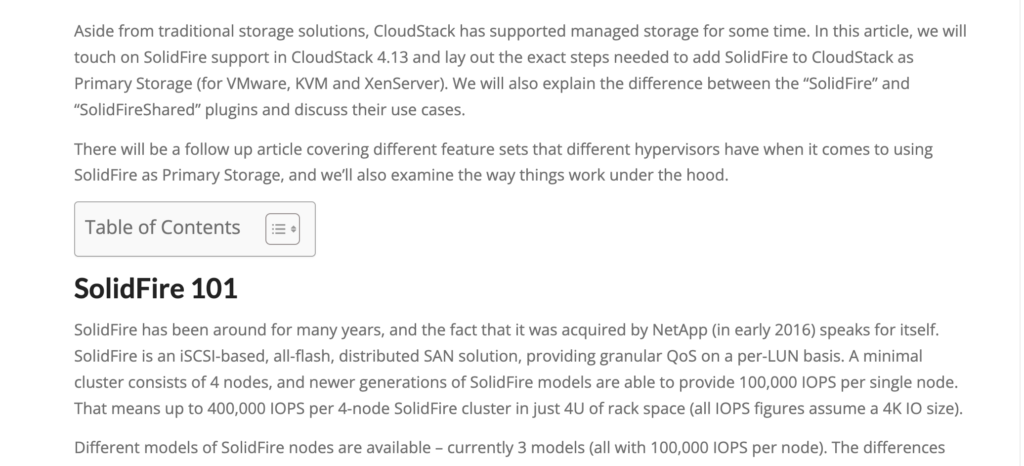Click the "Table of Contents" label text
Viewport: 1024px width, 466px height.
tap(163, 227)
